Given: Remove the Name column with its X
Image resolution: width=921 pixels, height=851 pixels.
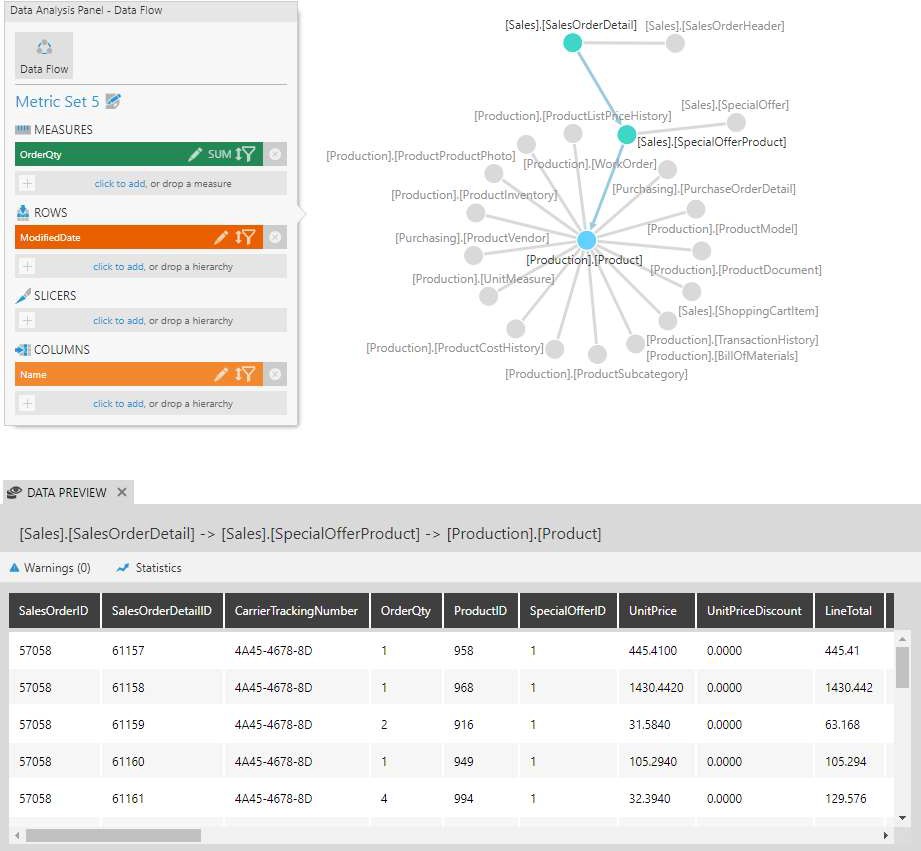Looking at the screenshot, I should (x=275, y=374).
